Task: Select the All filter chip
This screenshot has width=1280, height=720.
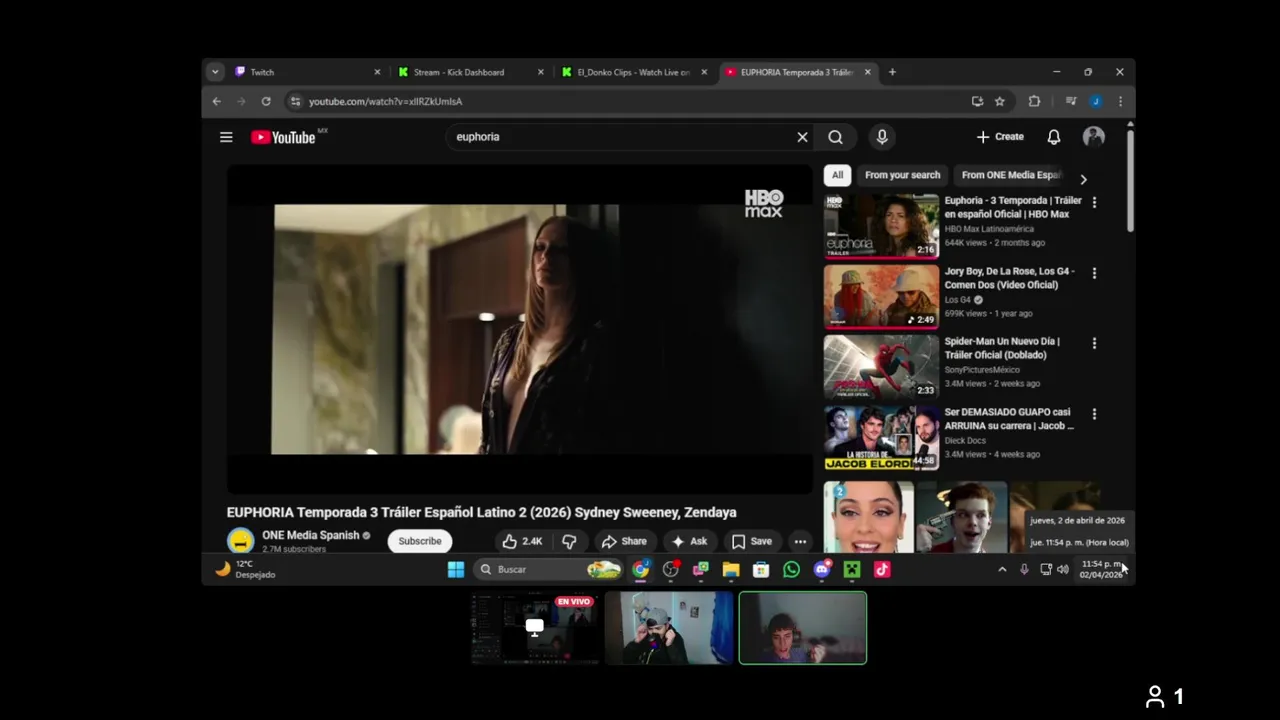Action: [x=837, y=175]
